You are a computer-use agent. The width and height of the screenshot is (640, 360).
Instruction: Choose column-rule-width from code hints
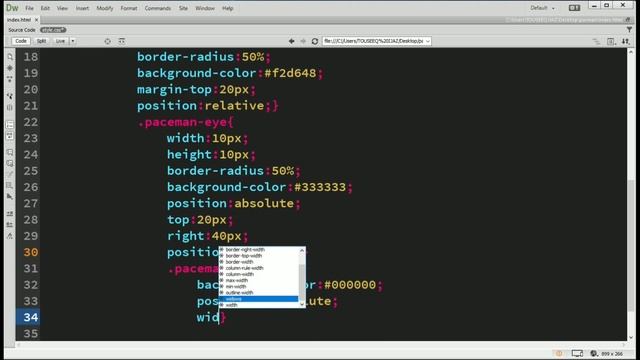point(259,268)
